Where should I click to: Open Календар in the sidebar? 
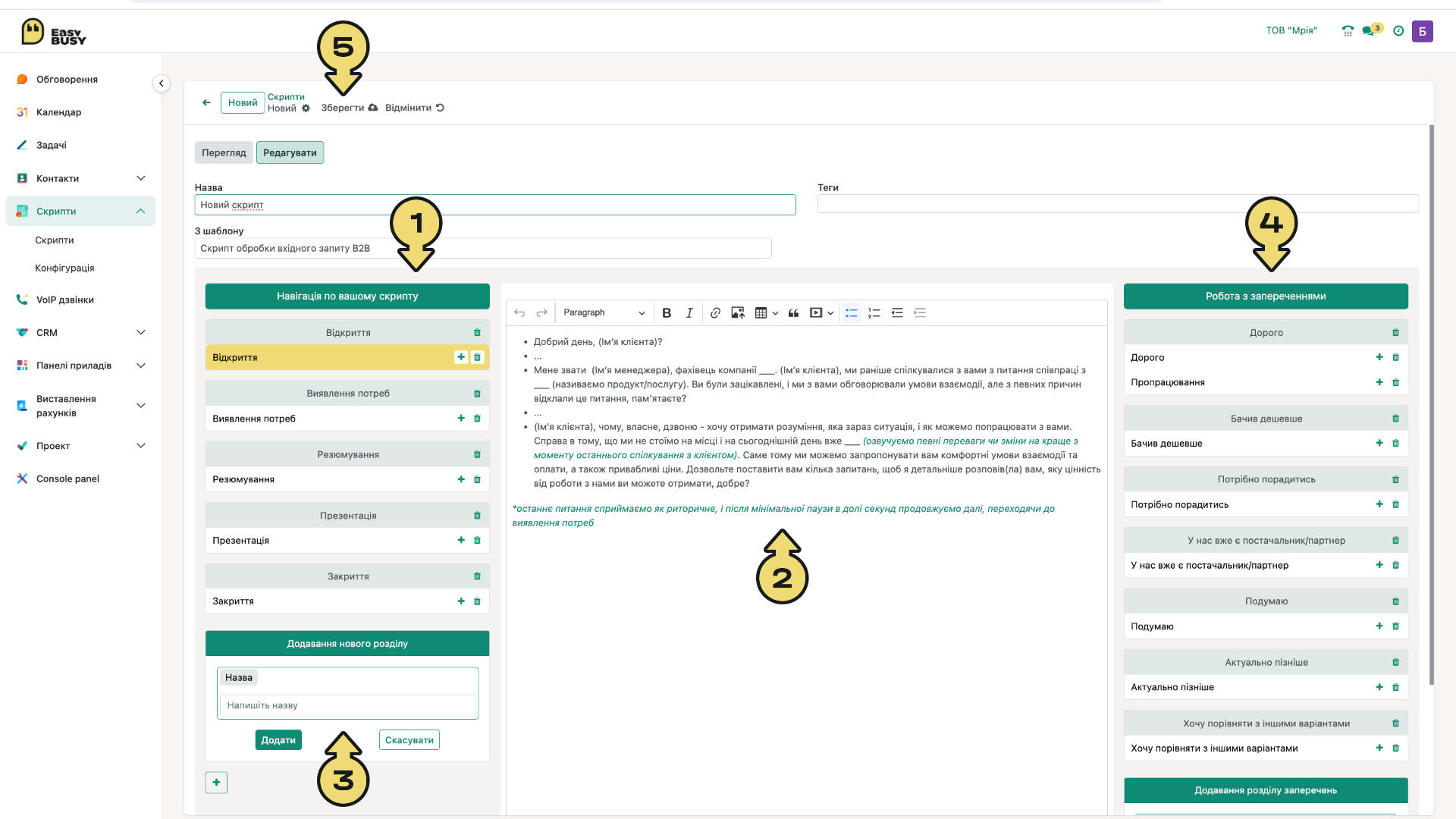tap(58, 112)
